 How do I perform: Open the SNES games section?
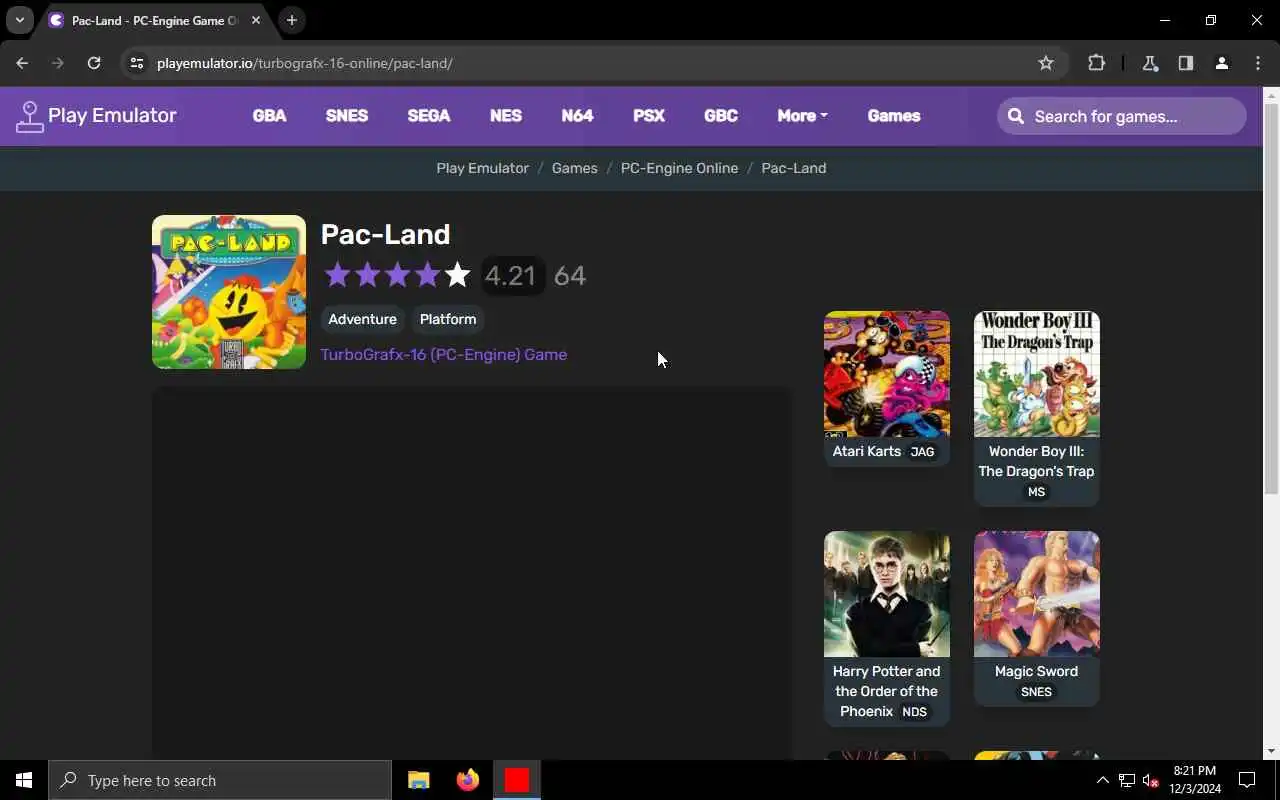(x=347, y=116)
